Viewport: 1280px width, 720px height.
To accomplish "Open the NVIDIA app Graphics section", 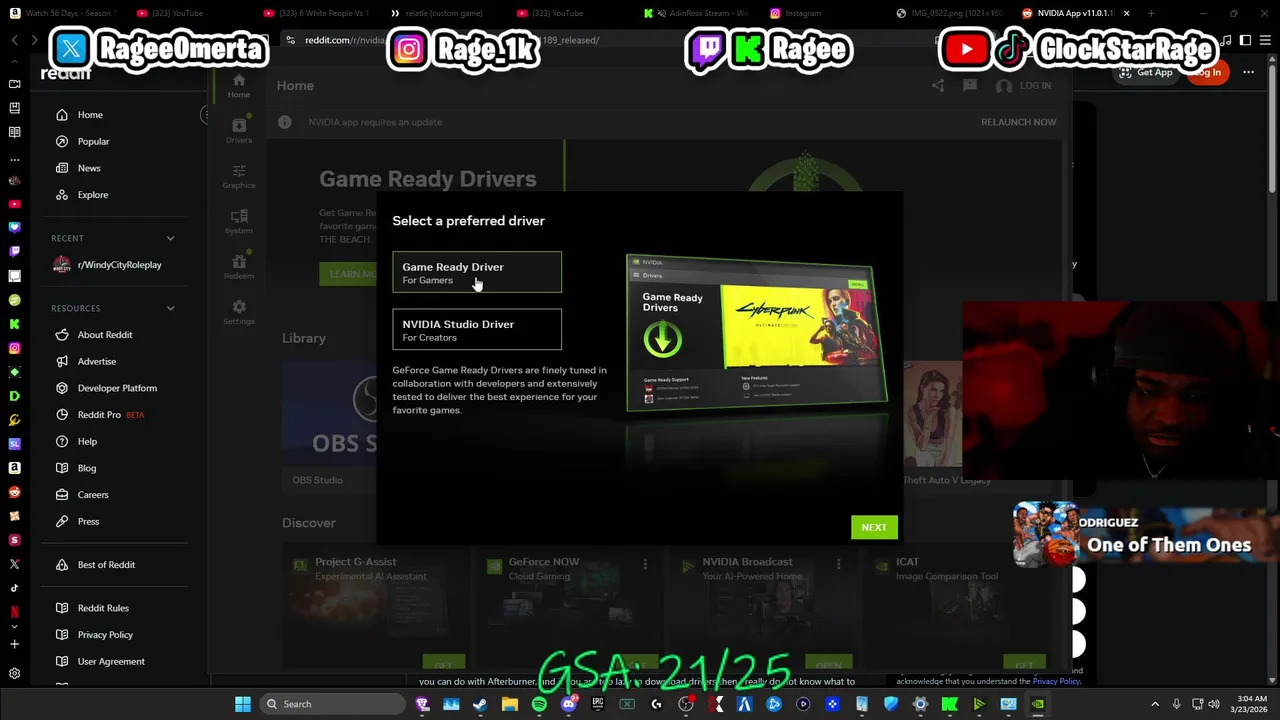I will (238, 176).
